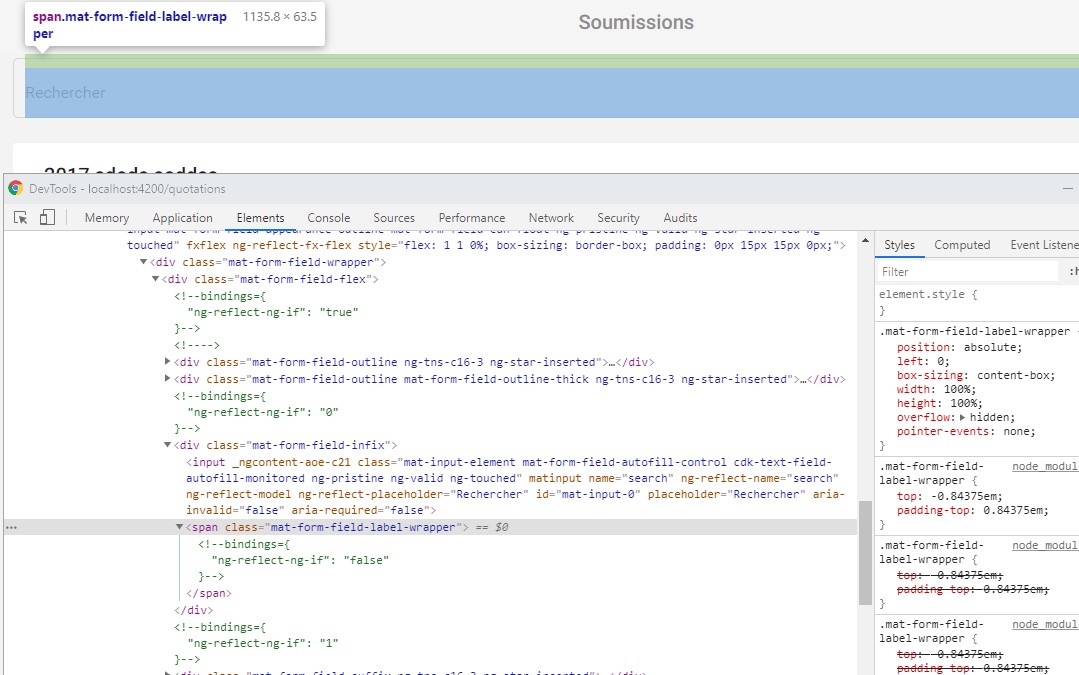This screenshot has width=1079, height=675.
Task: Click the scroll-up arrow of elements scrollbar
Action: coord(865,240)
